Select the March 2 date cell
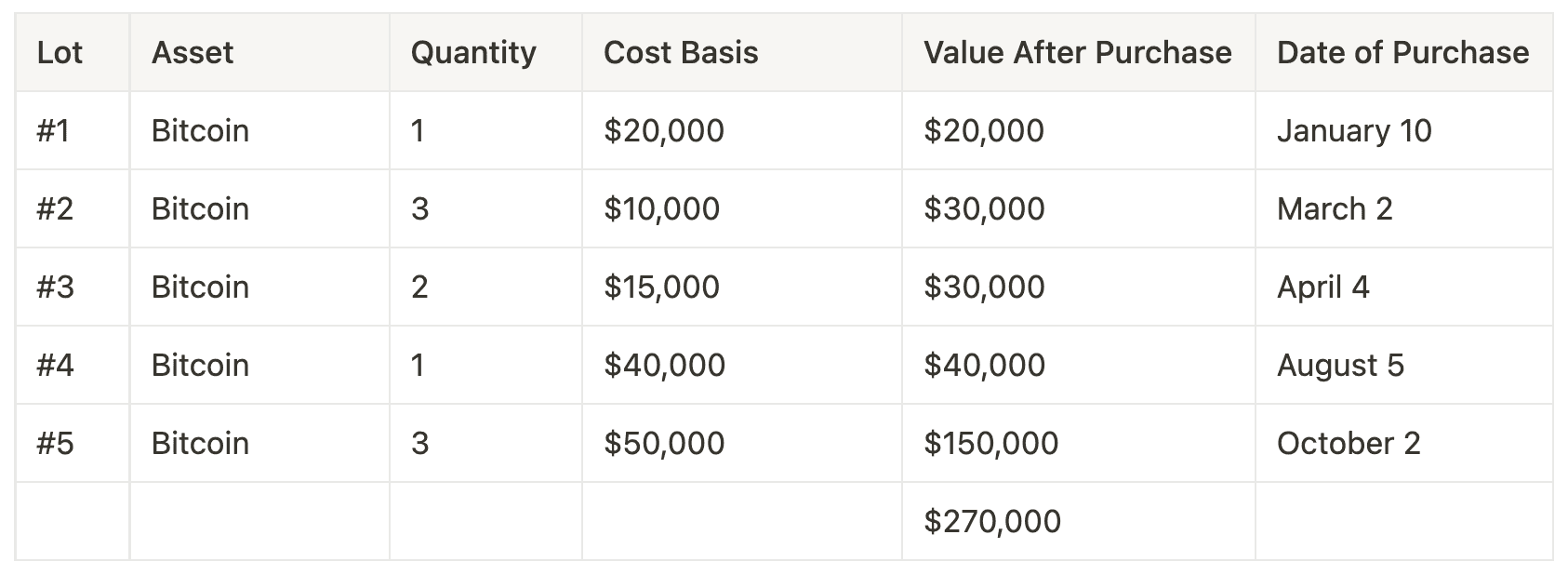 pyautogui.click(x=1335, y=209)
